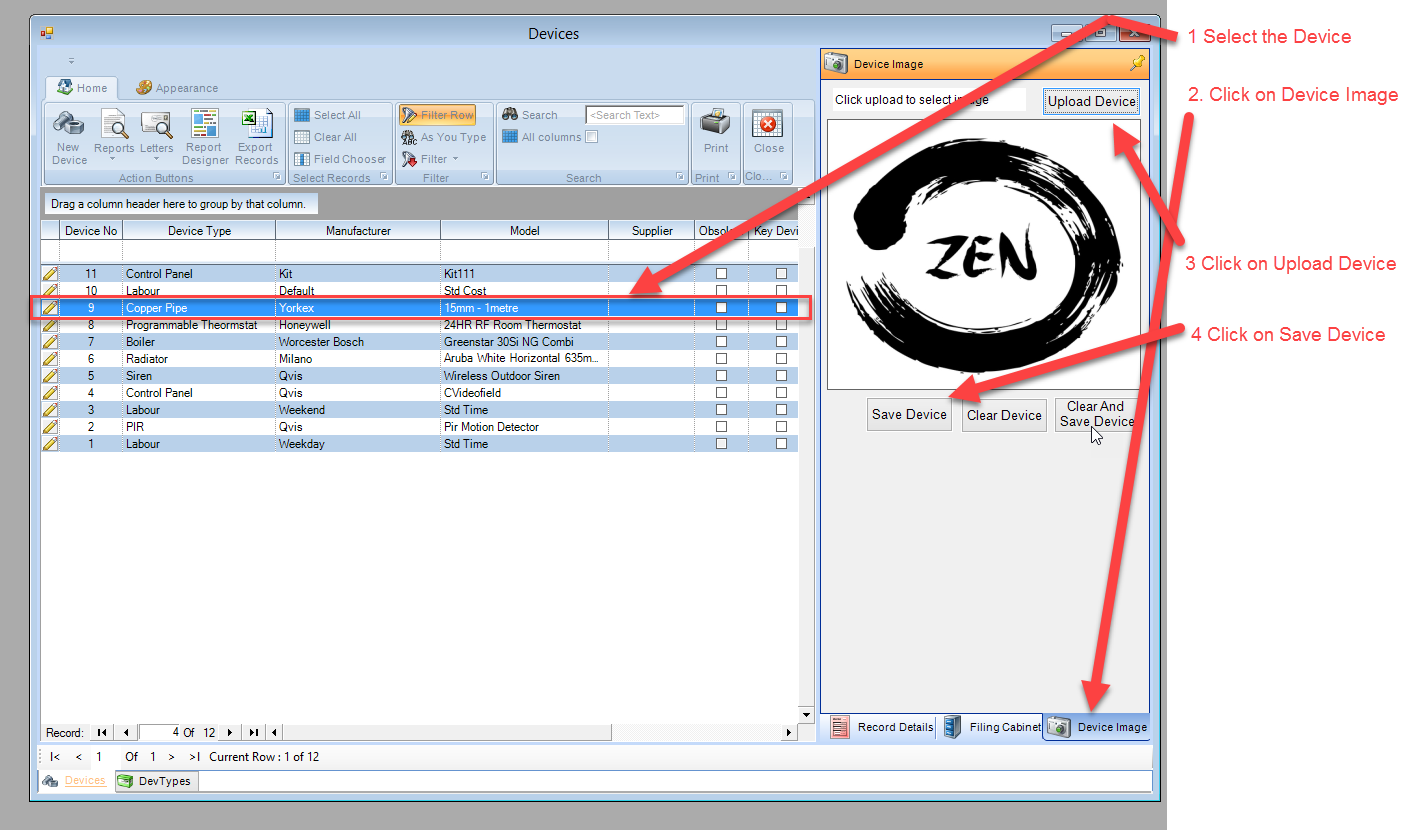The width and height of the screenshot is (1405, 830).
Task: Switch to the Appearance ribbon tab
Action: (x=177, y=88)
